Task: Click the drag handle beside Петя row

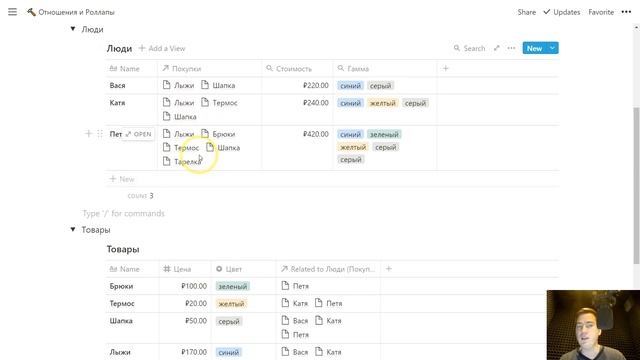Action: point(100,134)
